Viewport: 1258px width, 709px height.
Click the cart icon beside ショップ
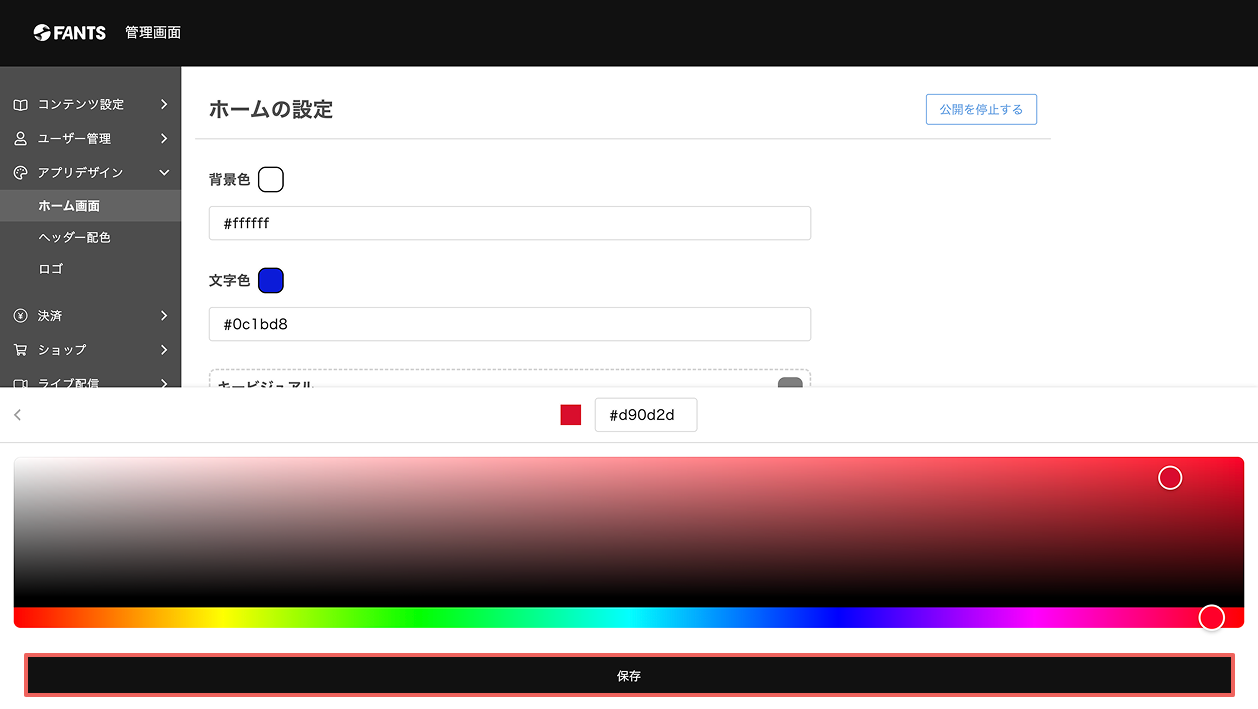[x=20, y=350]
